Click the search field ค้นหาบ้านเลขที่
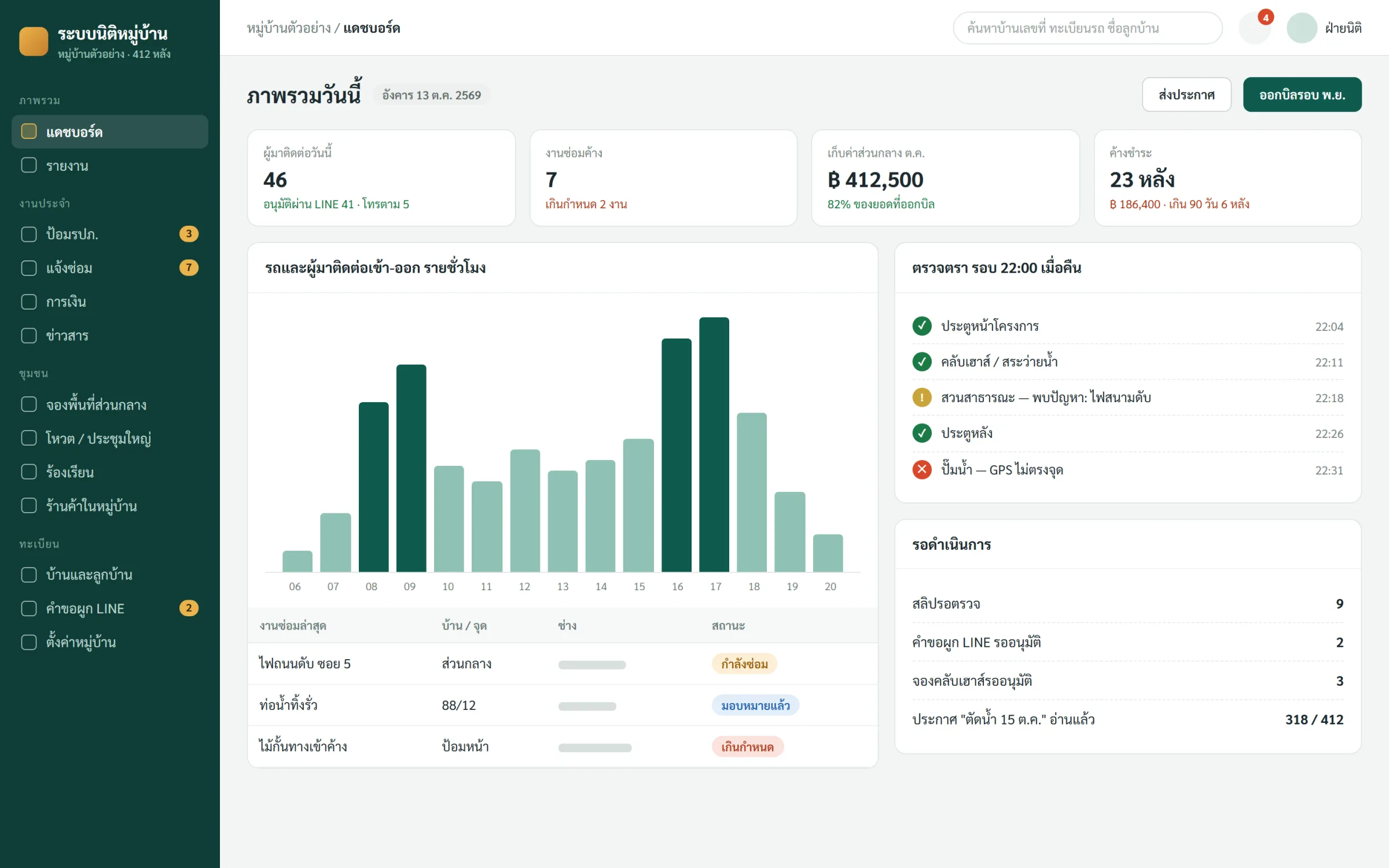Viewport: 1389px width, 868px height. [1087, 28]
